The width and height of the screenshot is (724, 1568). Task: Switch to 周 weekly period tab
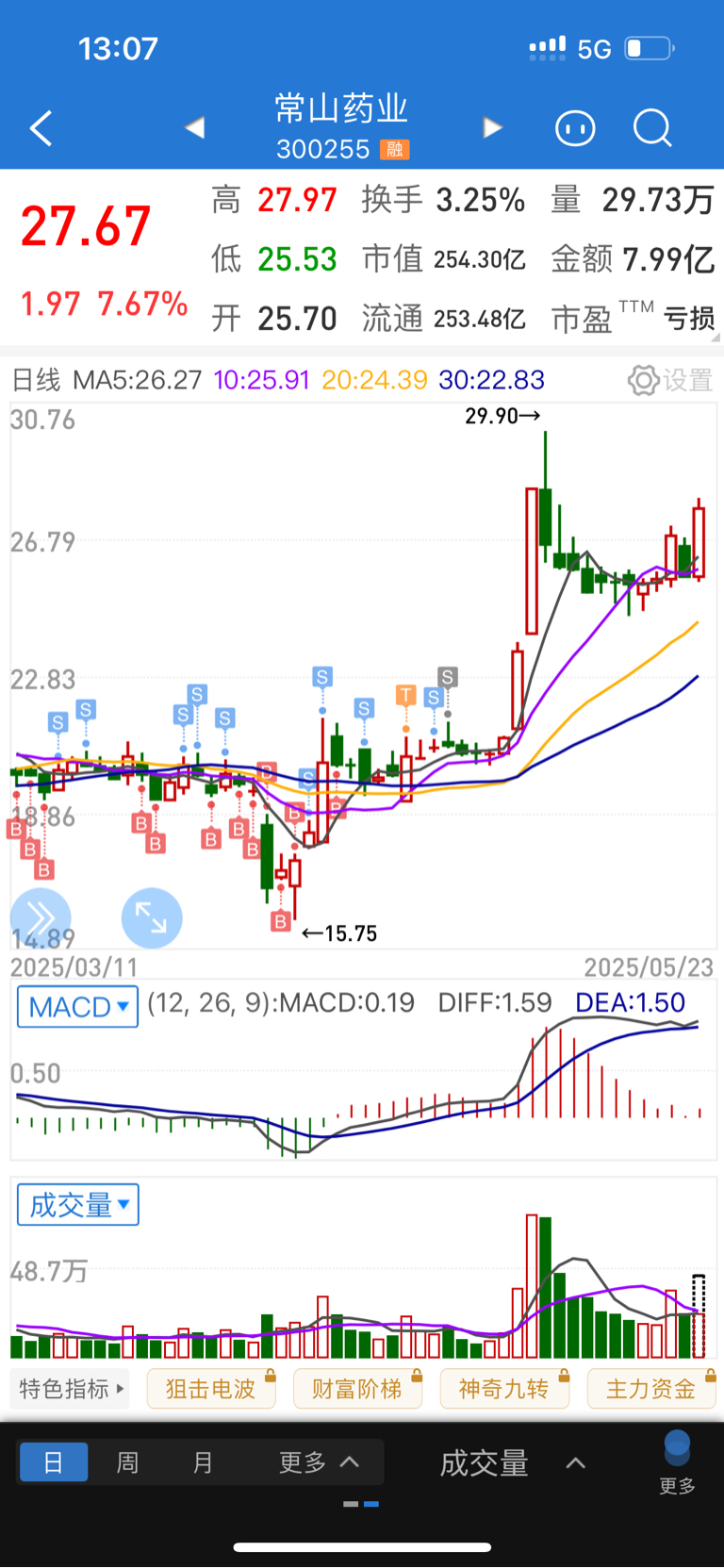click(x=127, y=1462)
